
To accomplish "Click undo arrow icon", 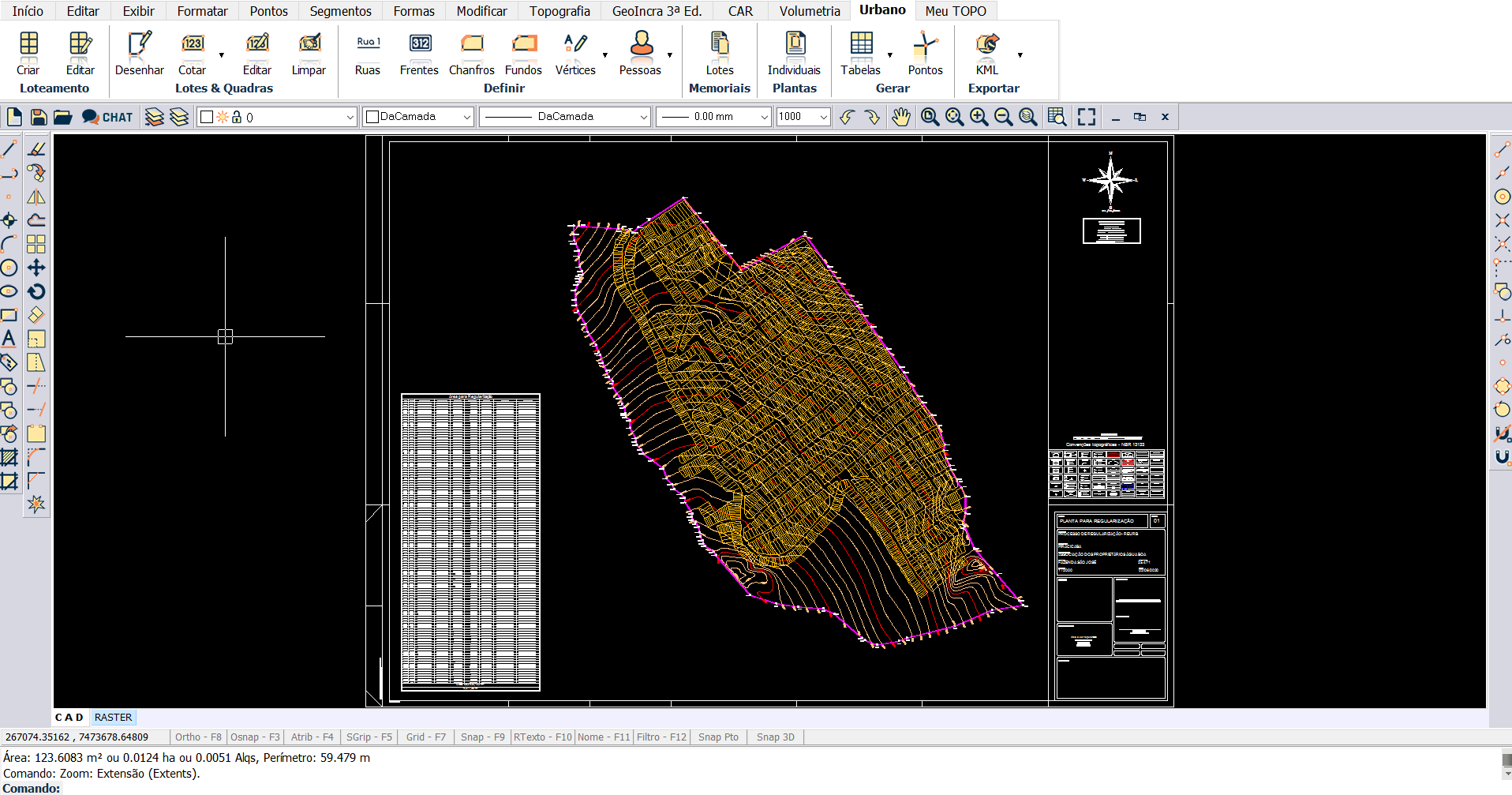I will tap(848, 117).
